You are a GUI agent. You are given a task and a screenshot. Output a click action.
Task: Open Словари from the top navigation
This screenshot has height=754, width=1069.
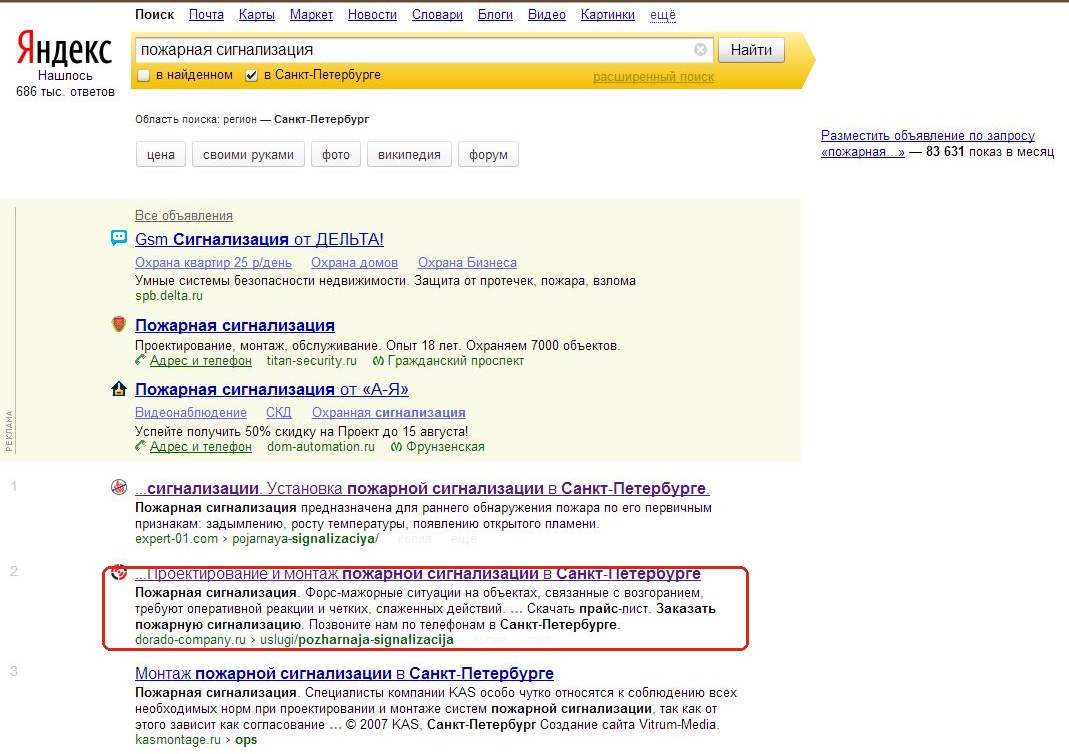[x=437, y=15]
